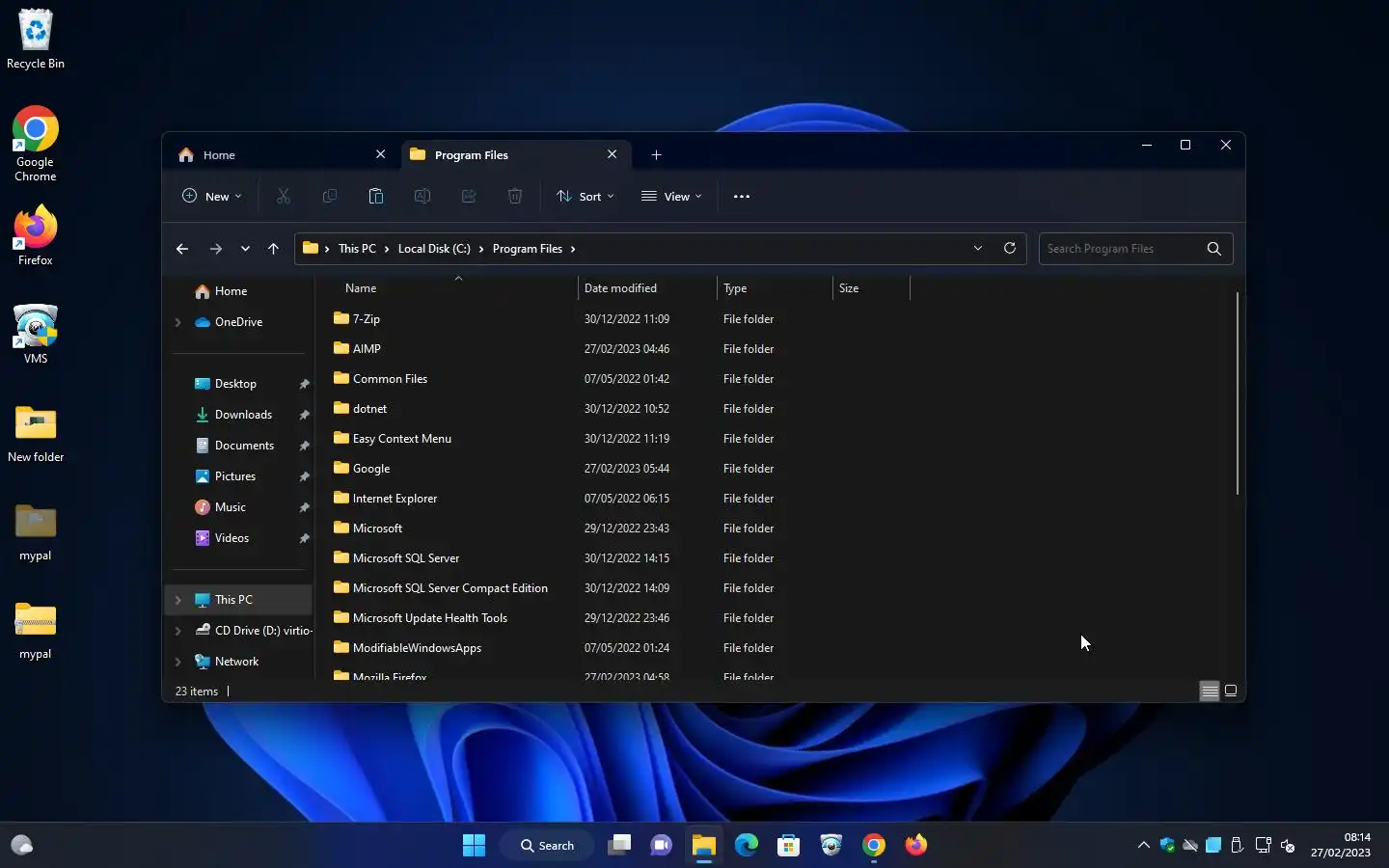Close the Program Files tab

pyautogui.click(x=613, y=154)
